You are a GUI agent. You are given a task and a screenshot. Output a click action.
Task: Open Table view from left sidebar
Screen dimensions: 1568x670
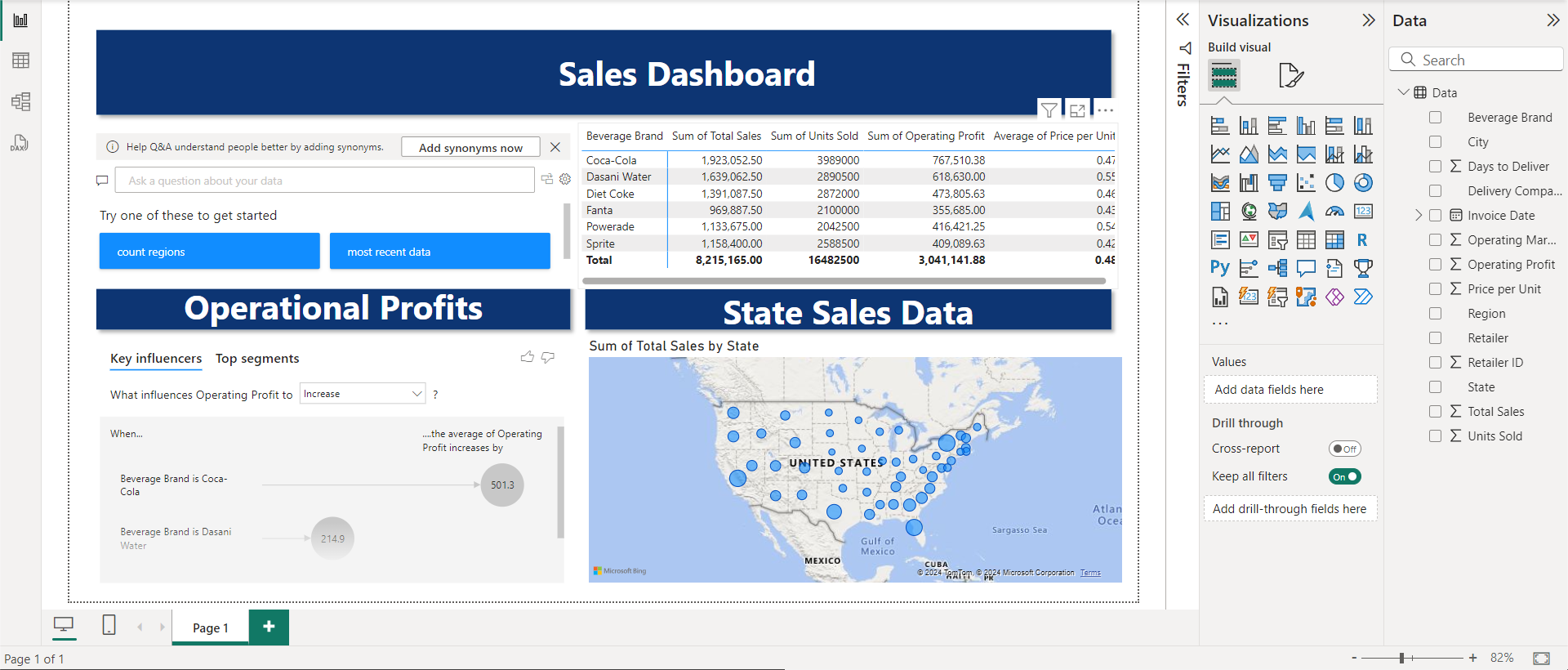click(x=20, y=60)
